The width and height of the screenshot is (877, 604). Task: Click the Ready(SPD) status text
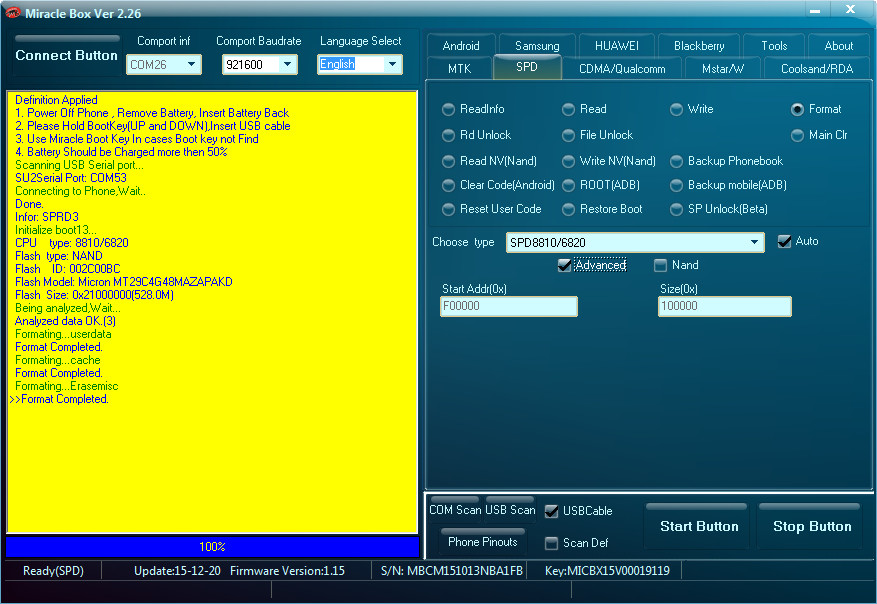pyautogui.click(x=53, y=571)
